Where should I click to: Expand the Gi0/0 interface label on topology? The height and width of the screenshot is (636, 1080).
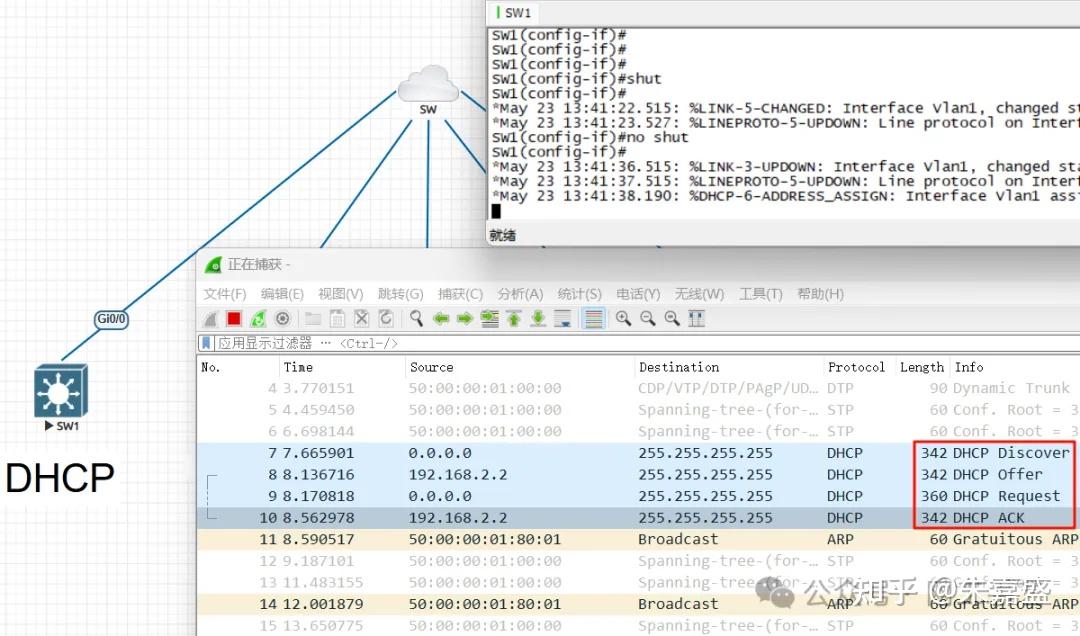point(110,319)
